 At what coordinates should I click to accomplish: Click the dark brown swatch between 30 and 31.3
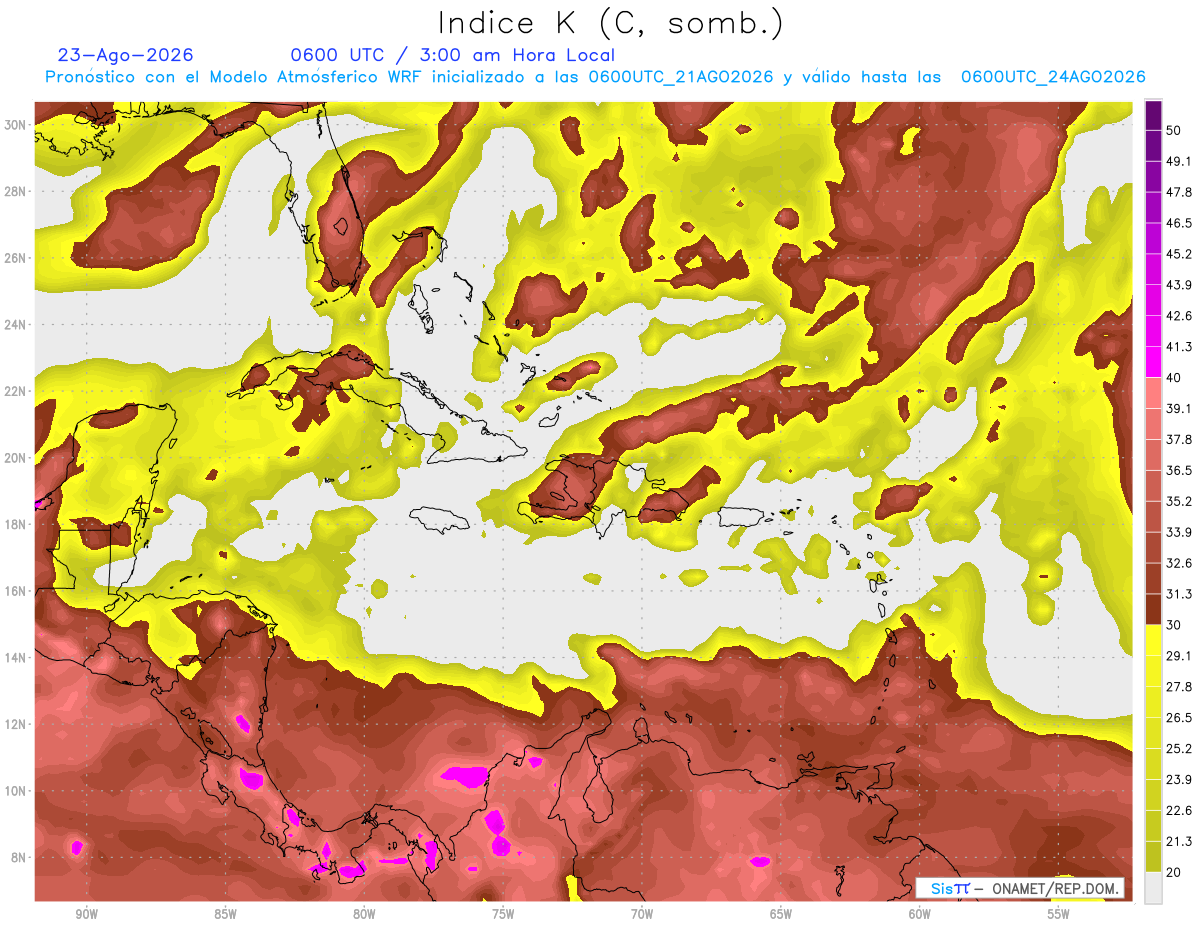1153,610
